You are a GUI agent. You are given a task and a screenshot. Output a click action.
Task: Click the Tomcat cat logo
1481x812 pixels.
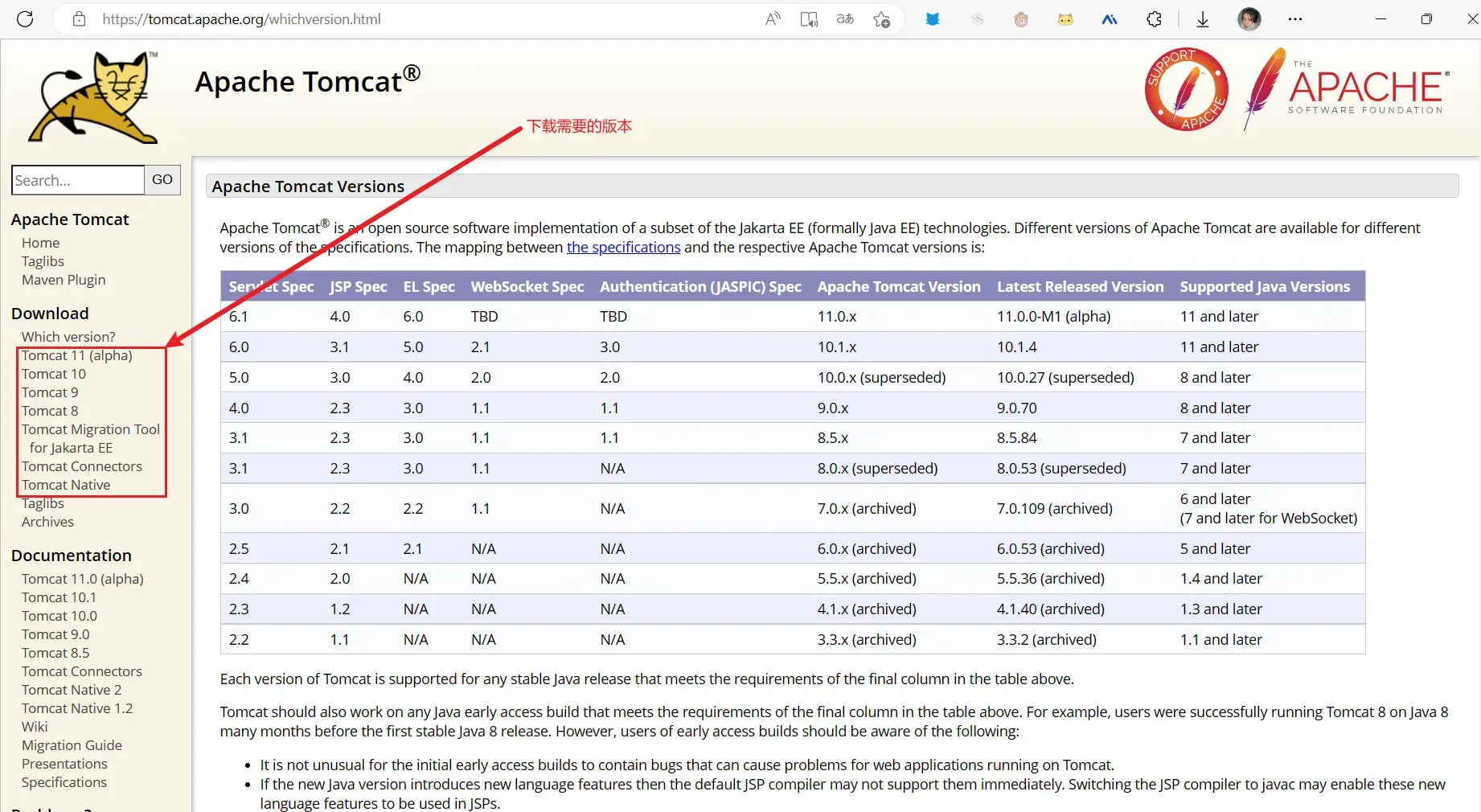tap(94, 98)
